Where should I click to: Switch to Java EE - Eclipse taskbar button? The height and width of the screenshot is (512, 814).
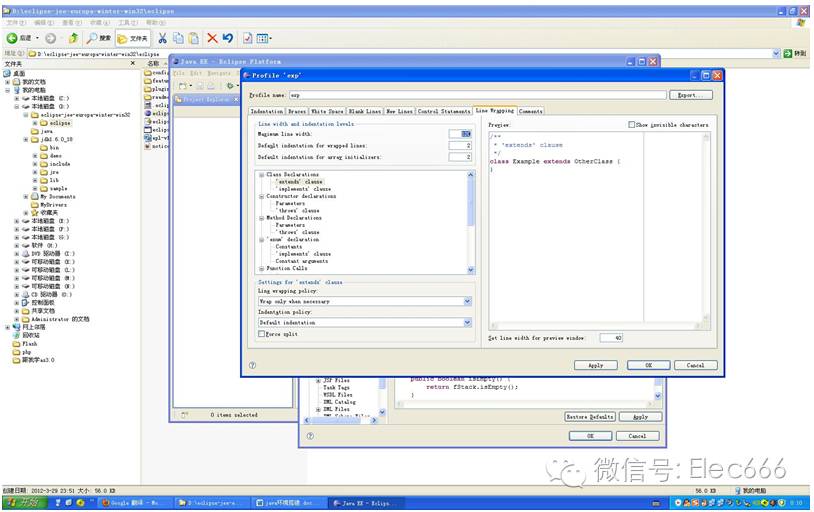(364, 503)
